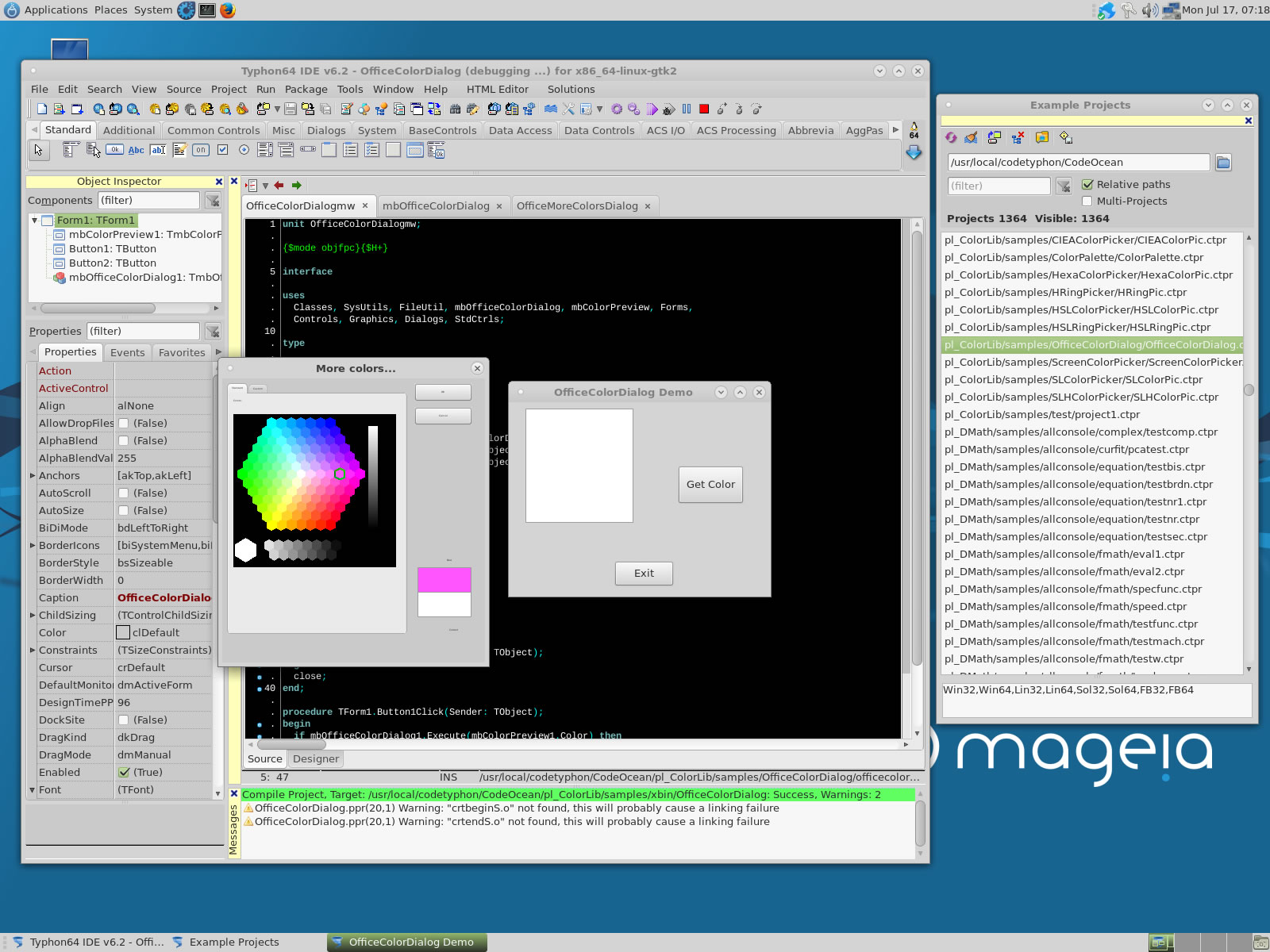Image resolution: width=1270 pixels, height=952 pixels.
Task: Click the OK button in More colors dialog
Action: [443, 392]
